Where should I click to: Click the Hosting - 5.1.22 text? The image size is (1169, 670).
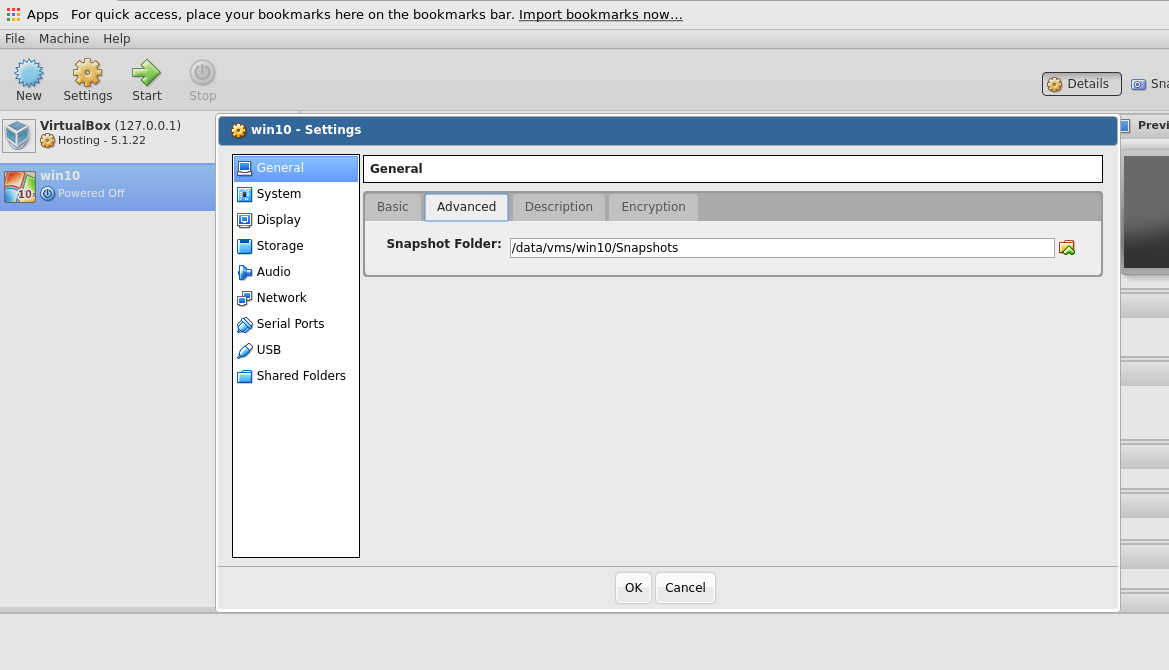[101, 141]
